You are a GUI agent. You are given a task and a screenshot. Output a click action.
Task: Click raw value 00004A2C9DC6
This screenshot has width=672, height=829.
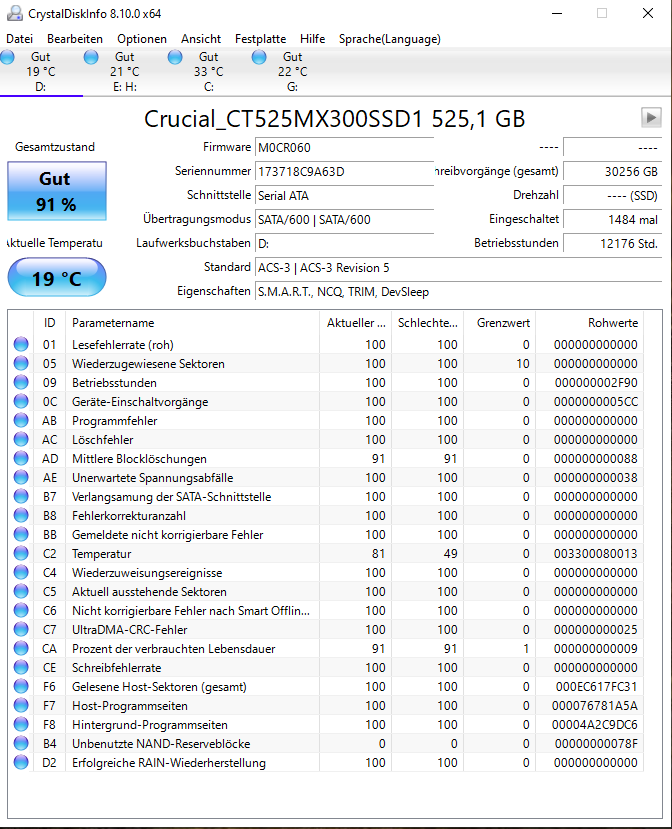click(x=595, y=724)
